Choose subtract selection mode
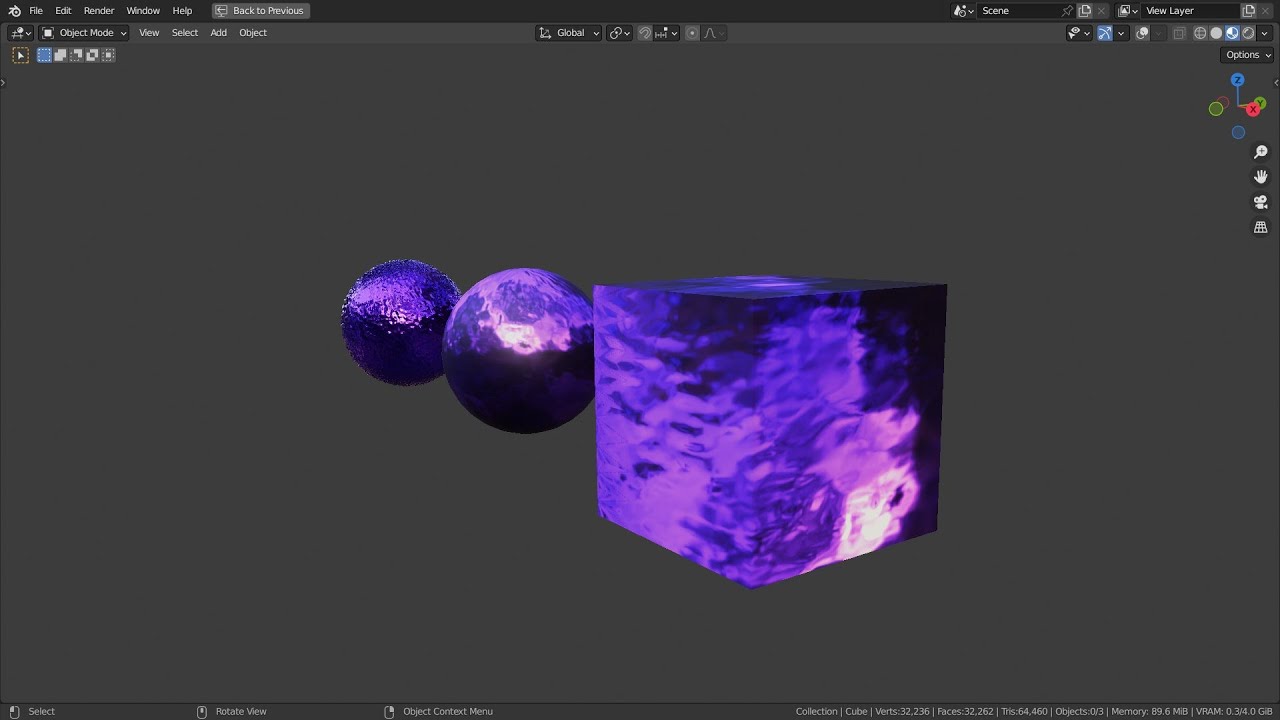 [x=76, y=55]
